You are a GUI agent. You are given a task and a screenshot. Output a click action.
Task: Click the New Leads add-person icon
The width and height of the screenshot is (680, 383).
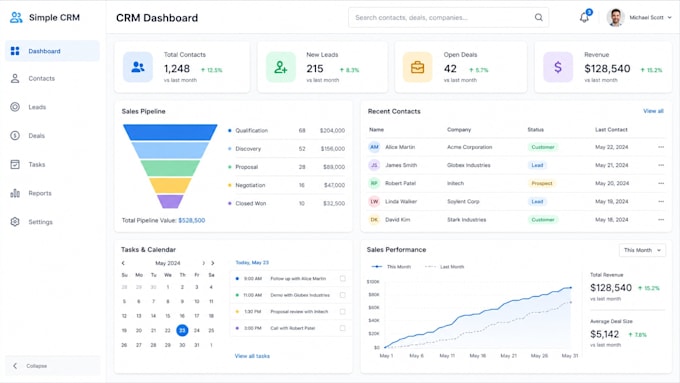tap(281, 67)
